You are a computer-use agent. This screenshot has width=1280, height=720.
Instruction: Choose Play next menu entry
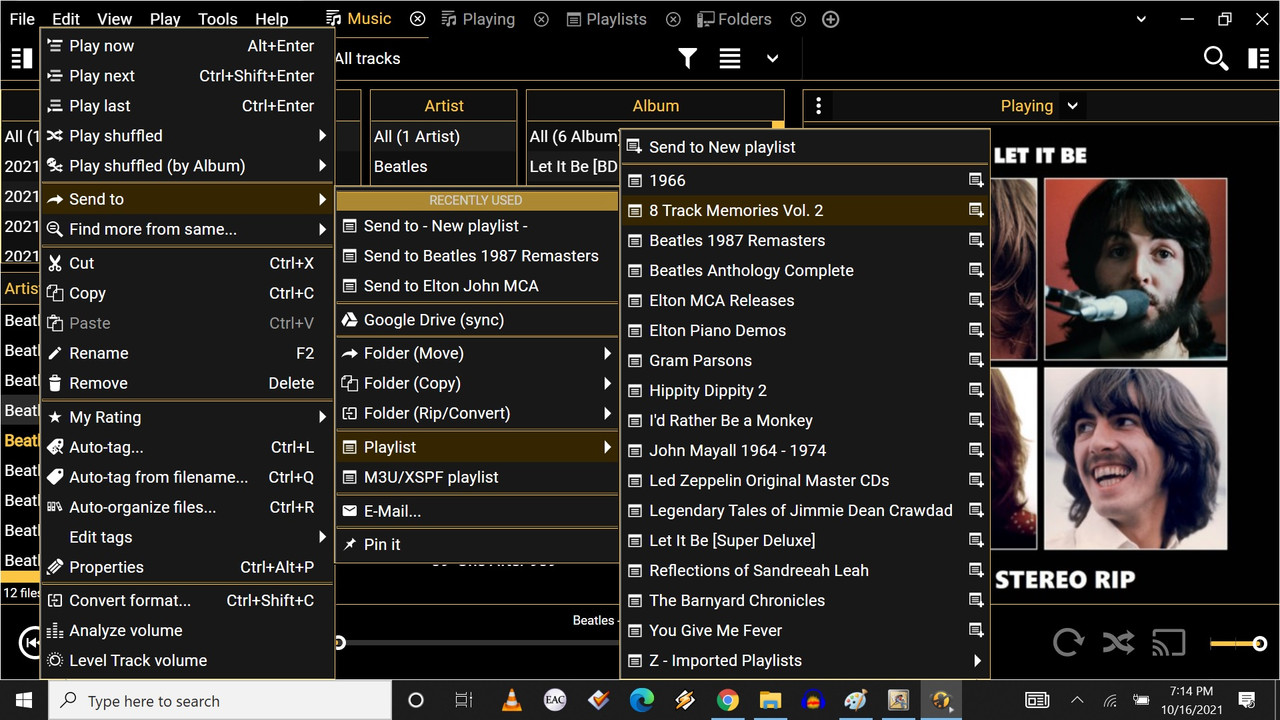(187, 76)
